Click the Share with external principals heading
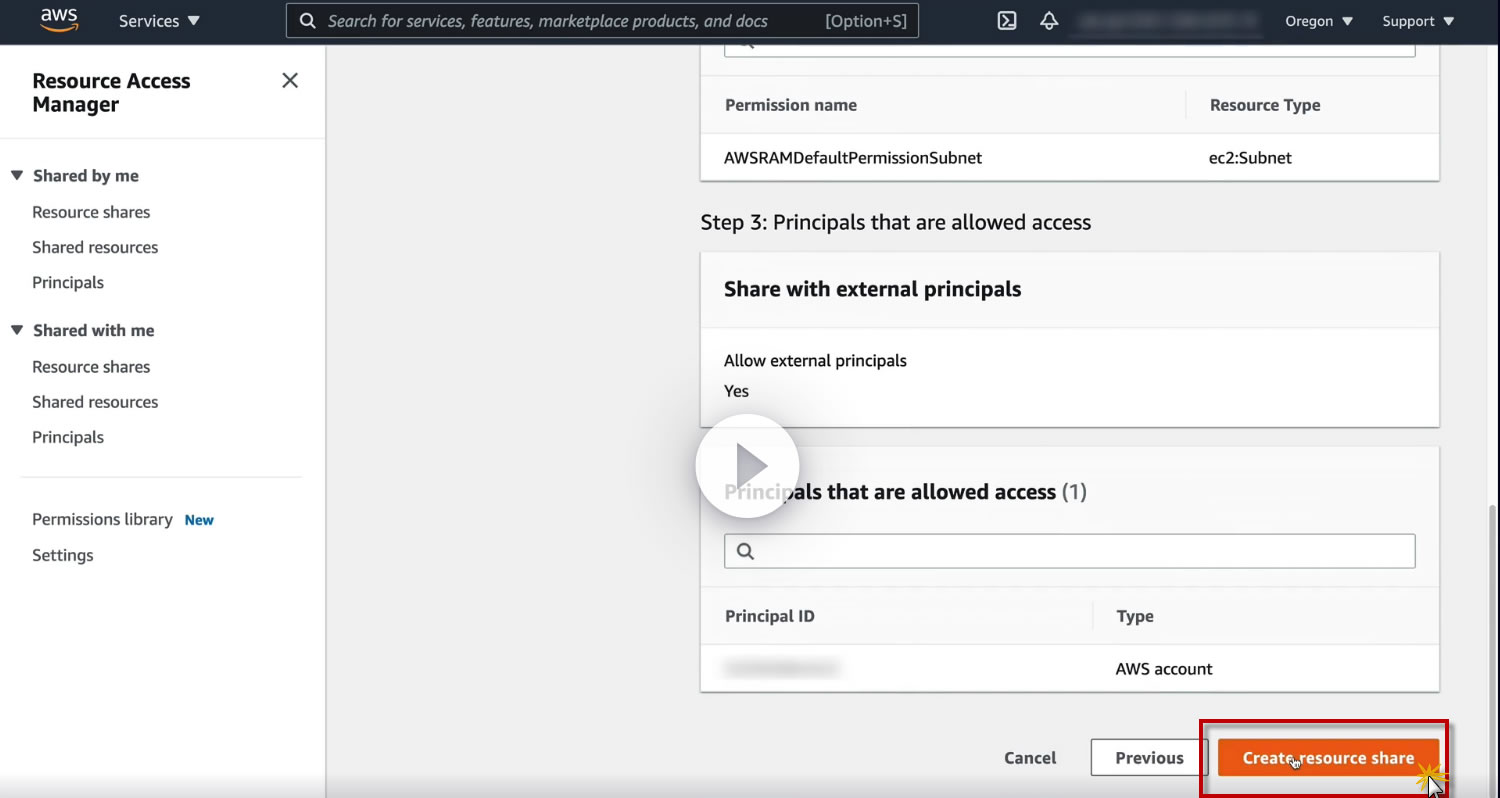 pyautogui.click(x=873, y=289)
